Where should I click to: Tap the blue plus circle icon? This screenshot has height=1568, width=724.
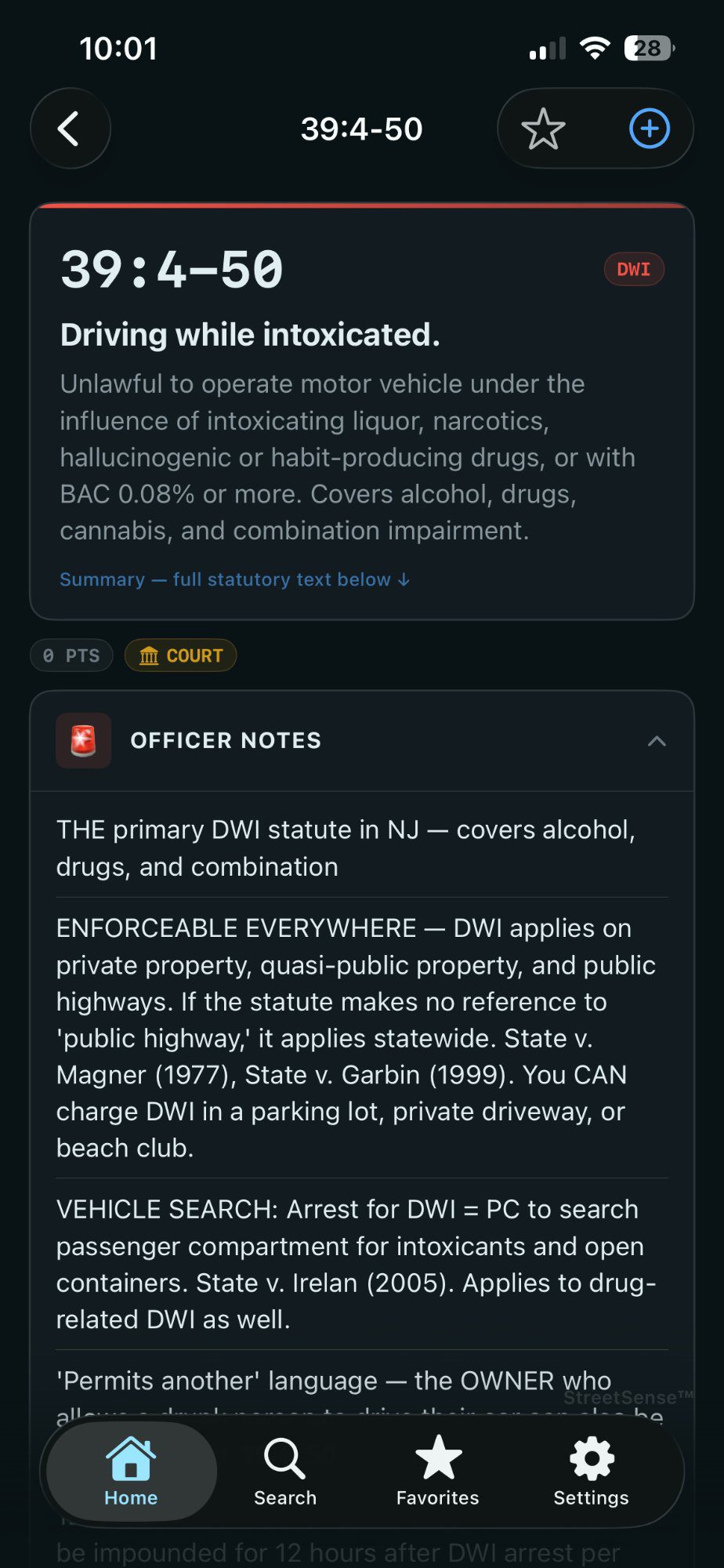pos(650,129)
